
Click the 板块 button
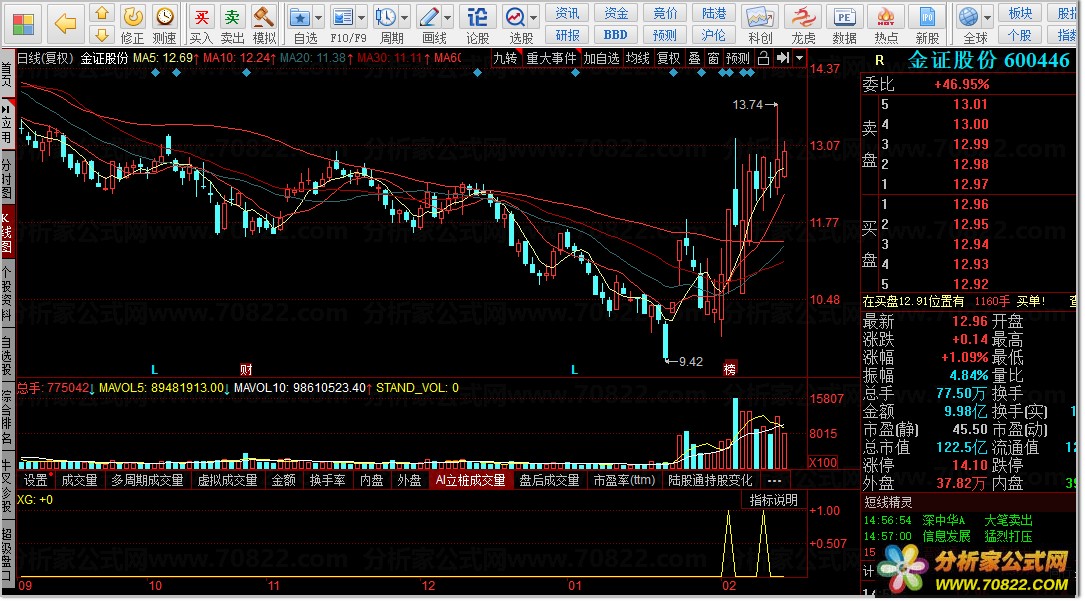pos(1020,13)
